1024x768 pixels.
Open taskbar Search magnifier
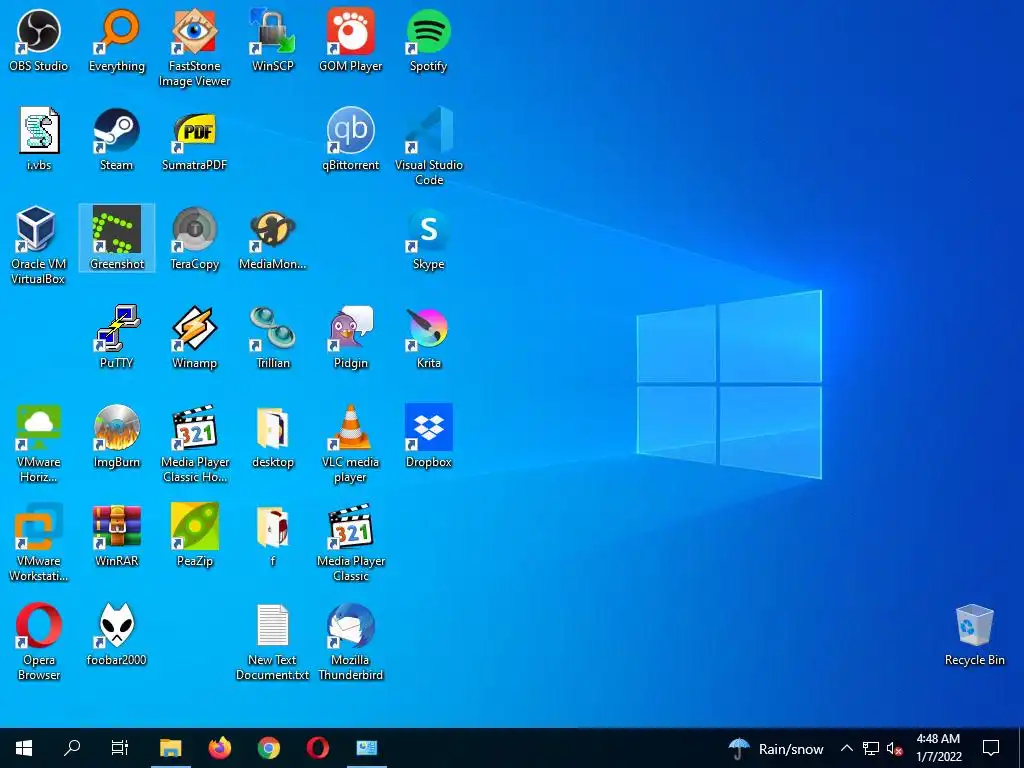(72, 748)
